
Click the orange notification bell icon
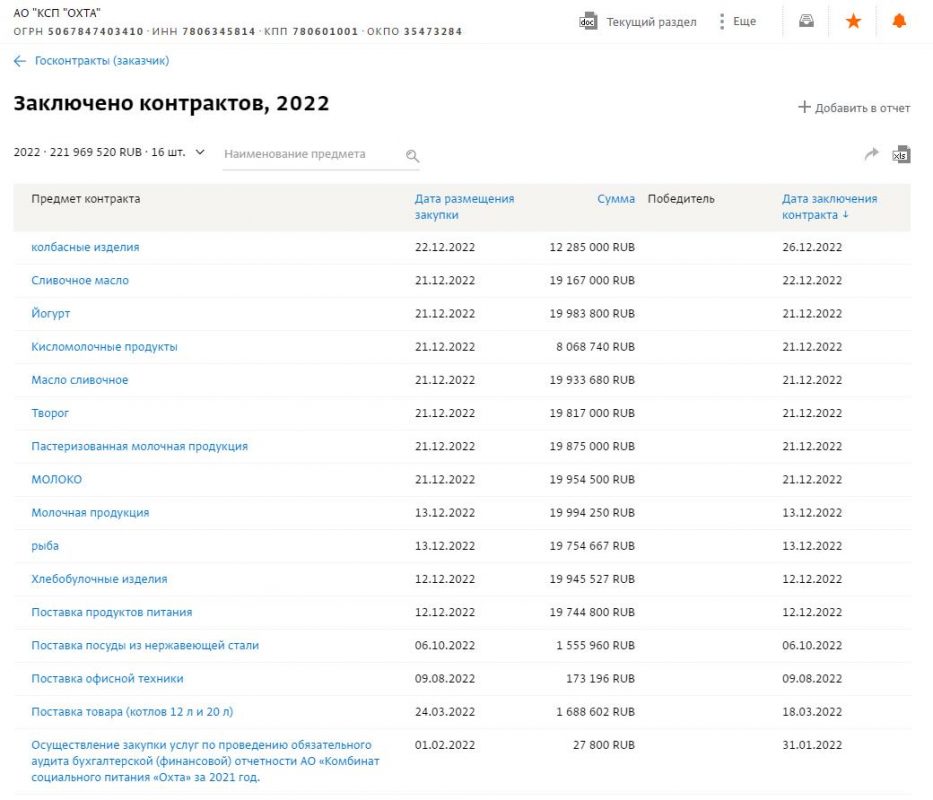coord(899,21)
